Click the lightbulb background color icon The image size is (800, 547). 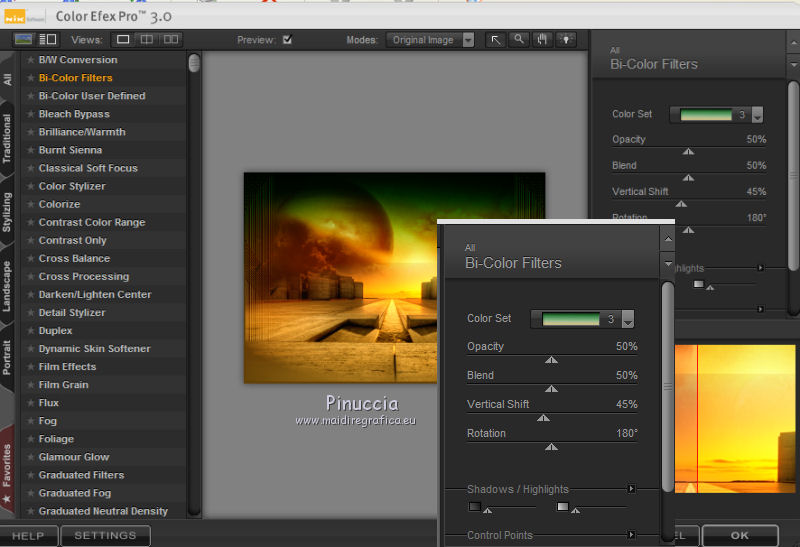567,40
